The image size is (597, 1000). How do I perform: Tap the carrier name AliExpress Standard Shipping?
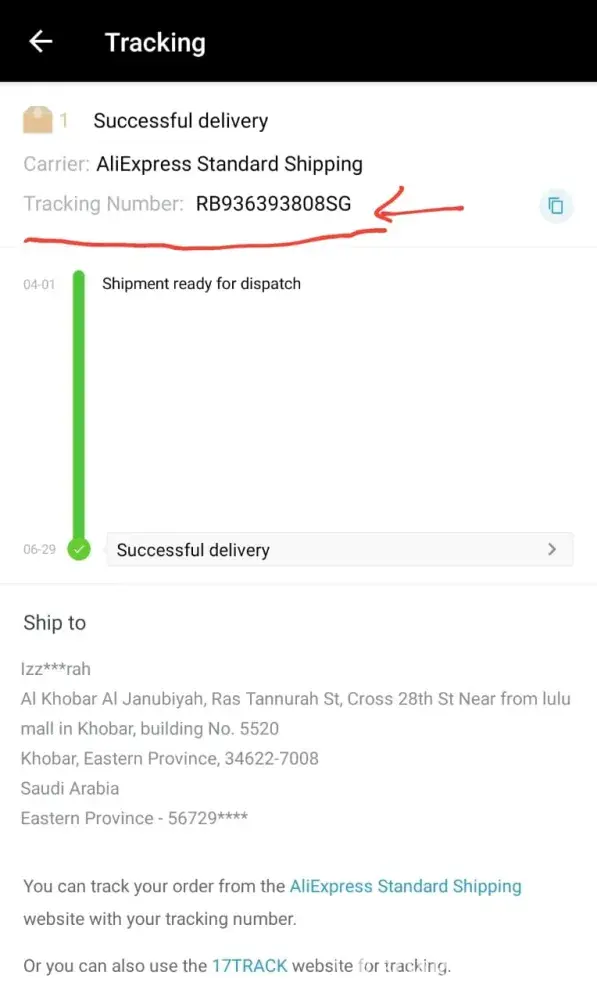tap(230, 164)
